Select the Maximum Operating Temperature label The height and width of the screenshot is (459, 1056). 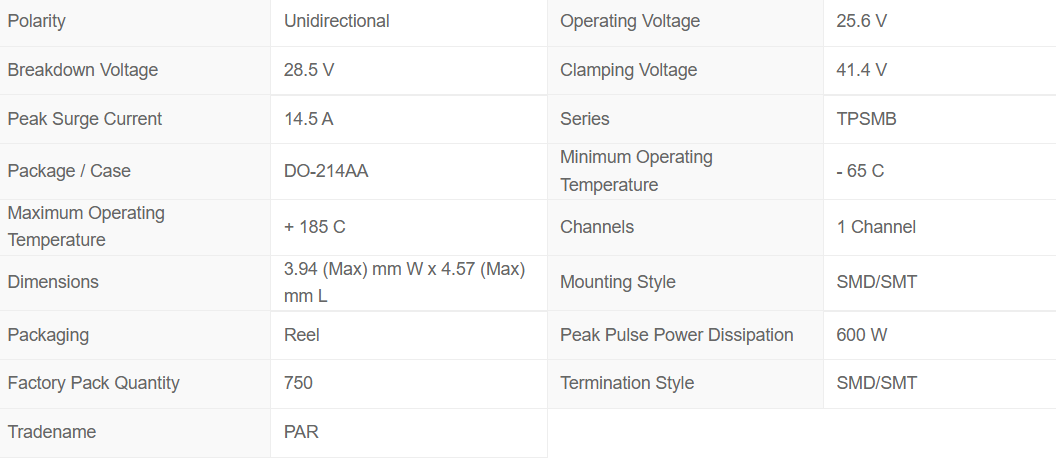86,227
